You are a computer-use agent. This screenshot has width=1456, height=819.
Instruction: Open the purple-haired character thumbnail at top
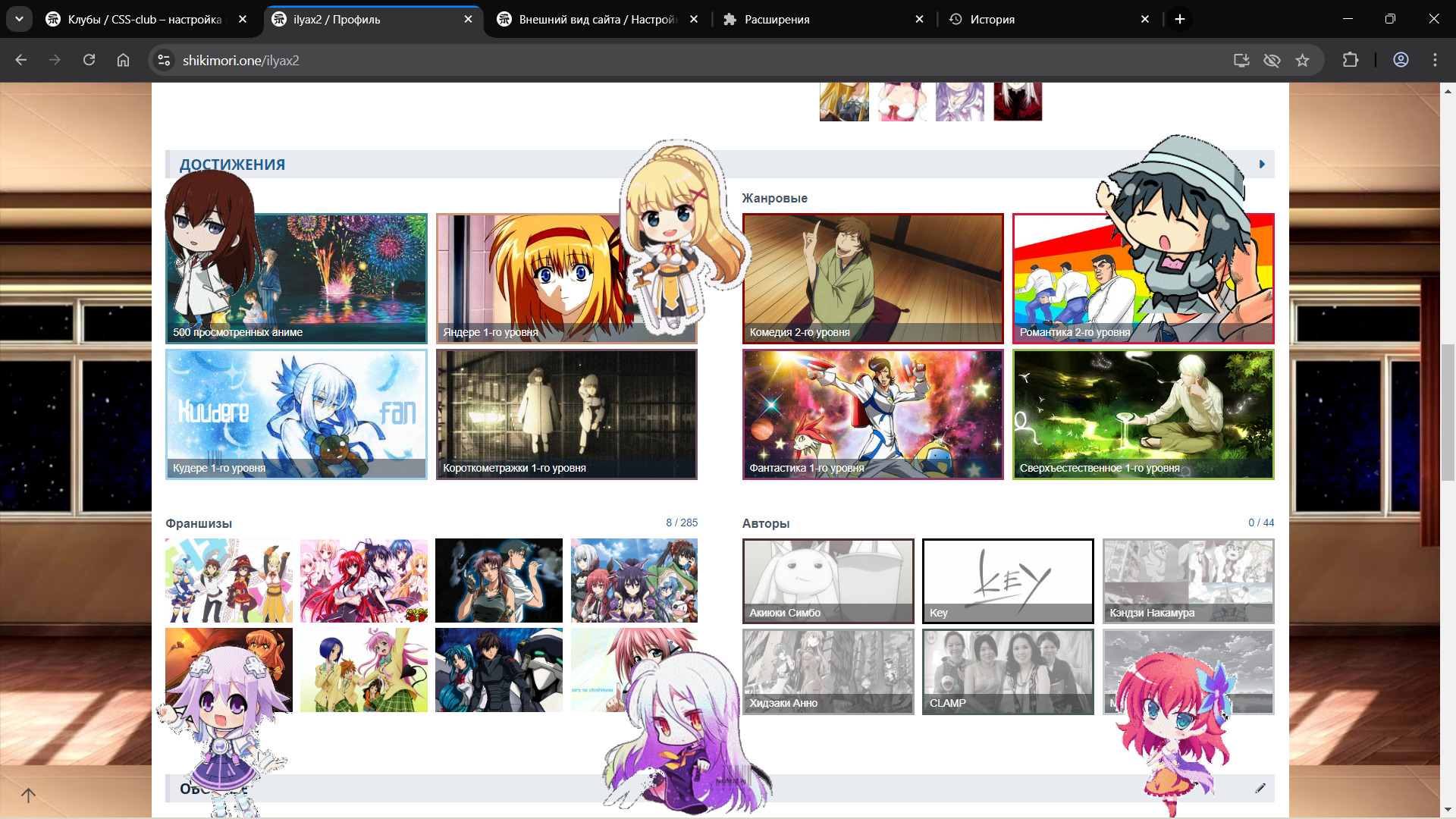pos(960,102)
